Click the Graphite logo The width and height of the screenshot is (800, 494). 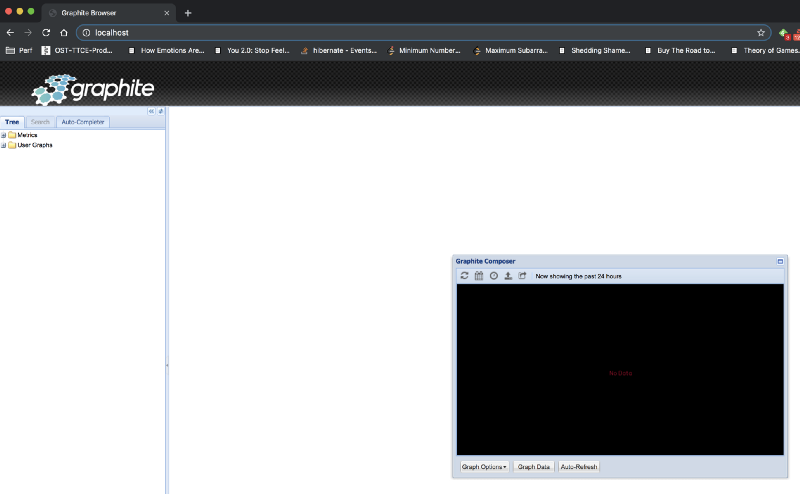click(92, 89)
